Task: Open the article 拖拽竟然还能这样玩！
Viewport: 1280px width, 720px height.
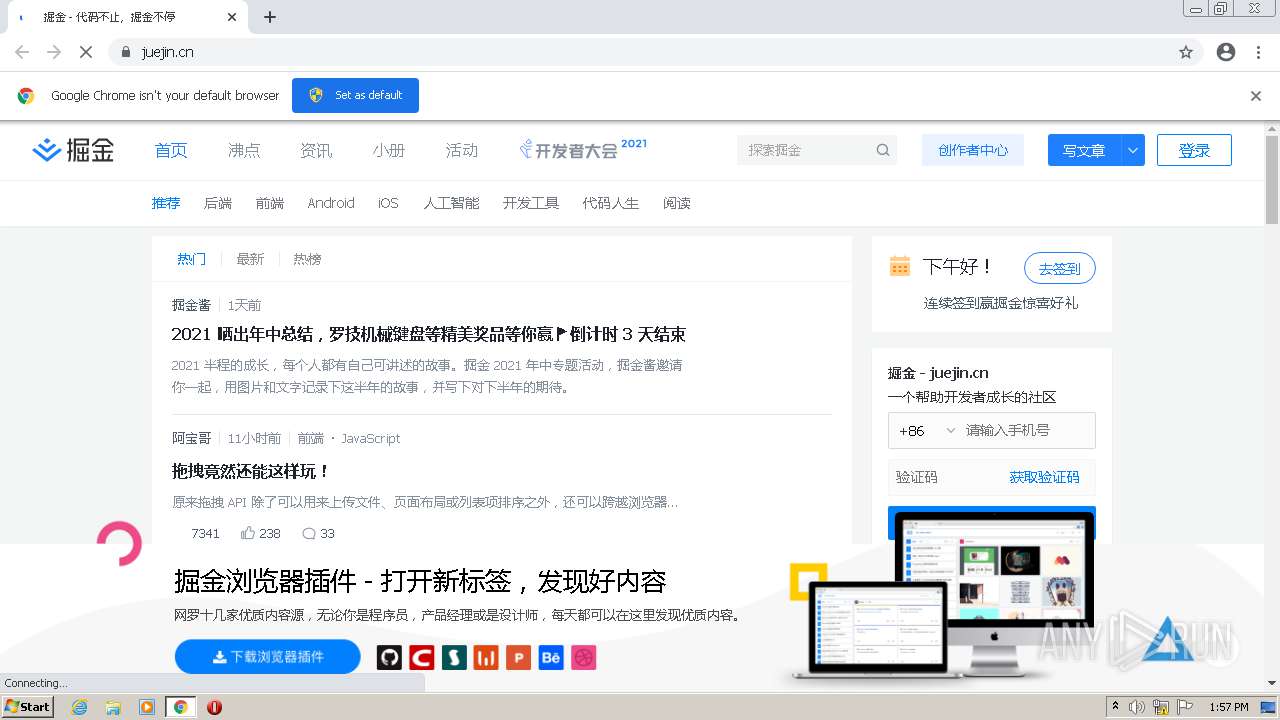Action: click(x=251, y=471)
